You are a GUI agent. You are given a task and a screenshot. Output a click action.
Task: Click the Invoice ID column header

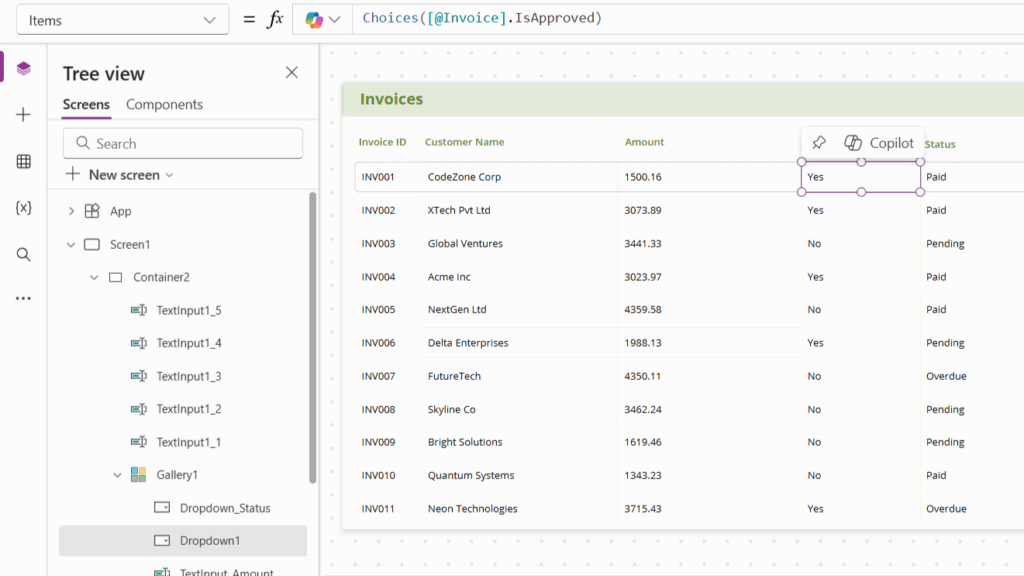pyautogui.click(x=382, y=142)
